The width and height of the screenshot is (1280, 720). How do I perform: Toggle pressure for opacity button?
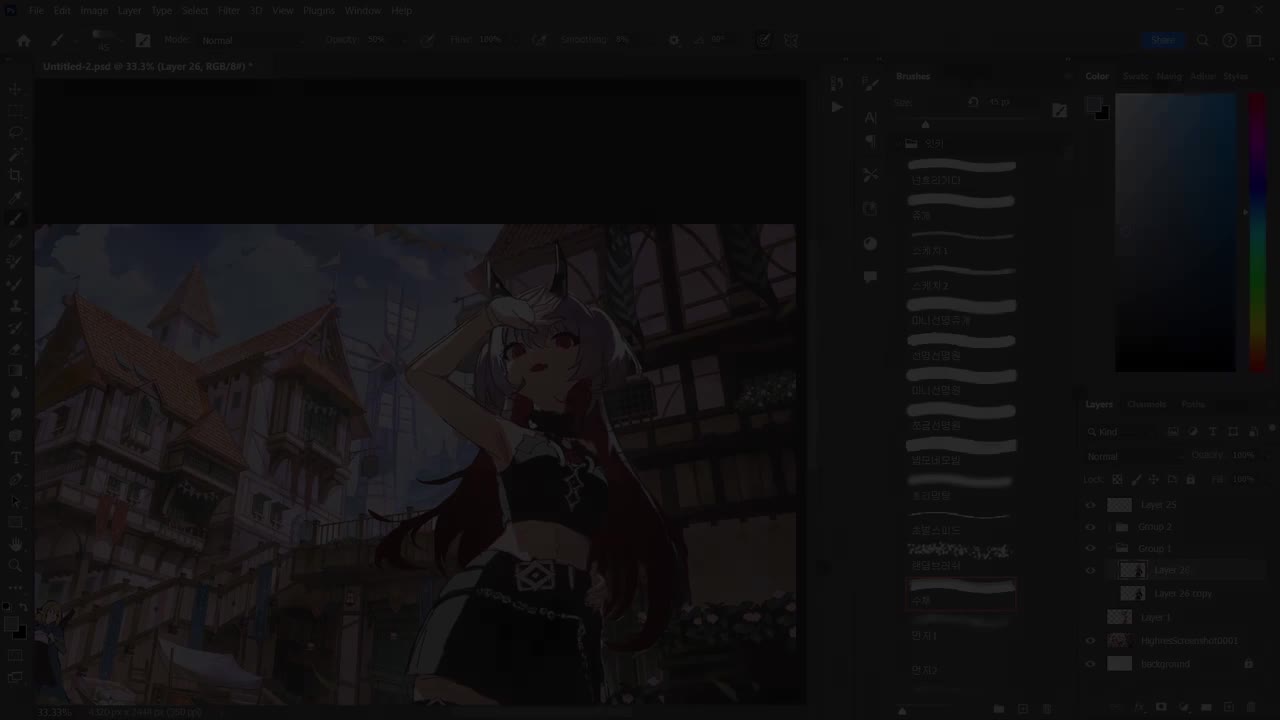428,41
